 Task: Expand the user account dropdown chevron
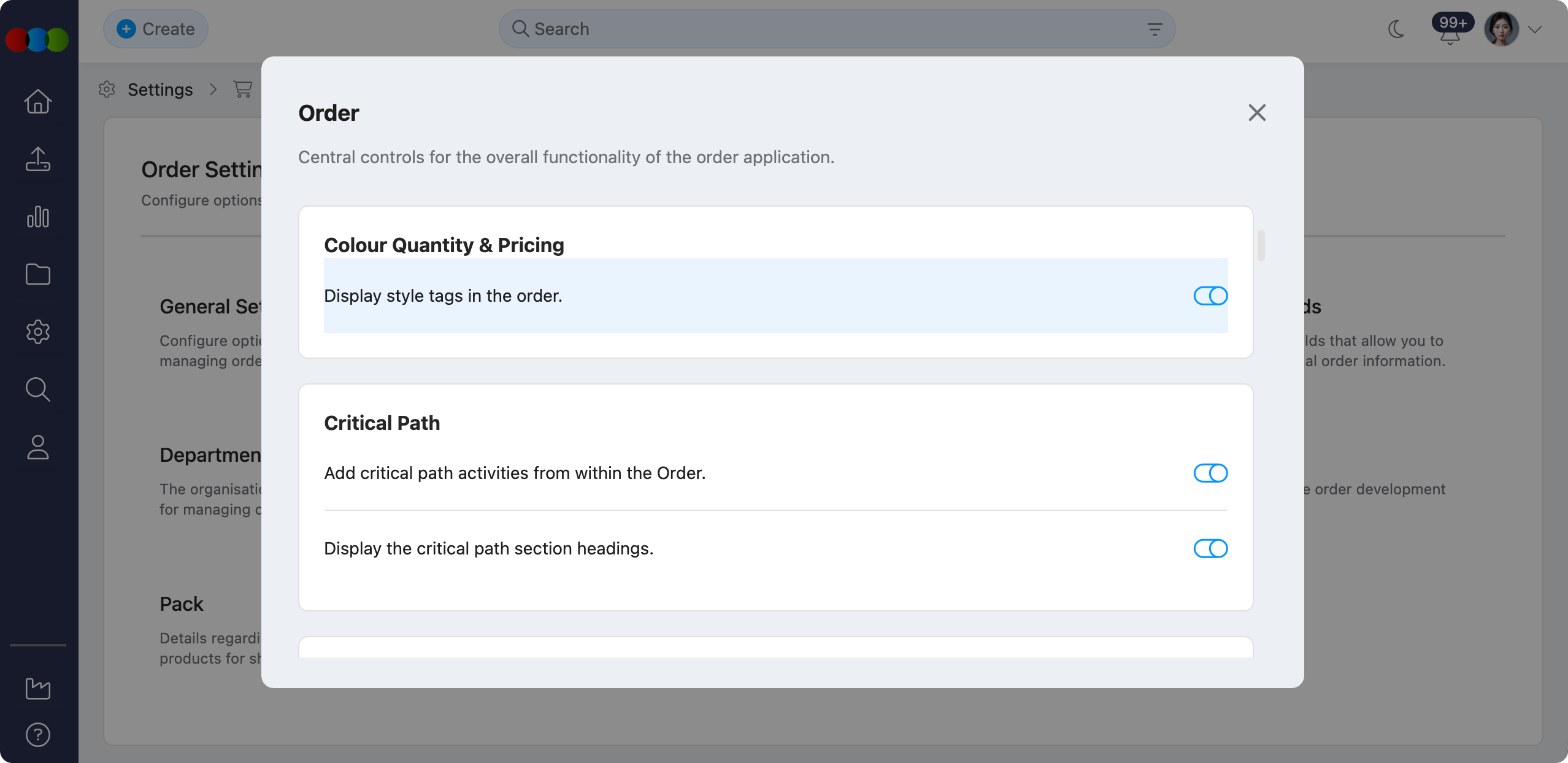coord(1535,29)
